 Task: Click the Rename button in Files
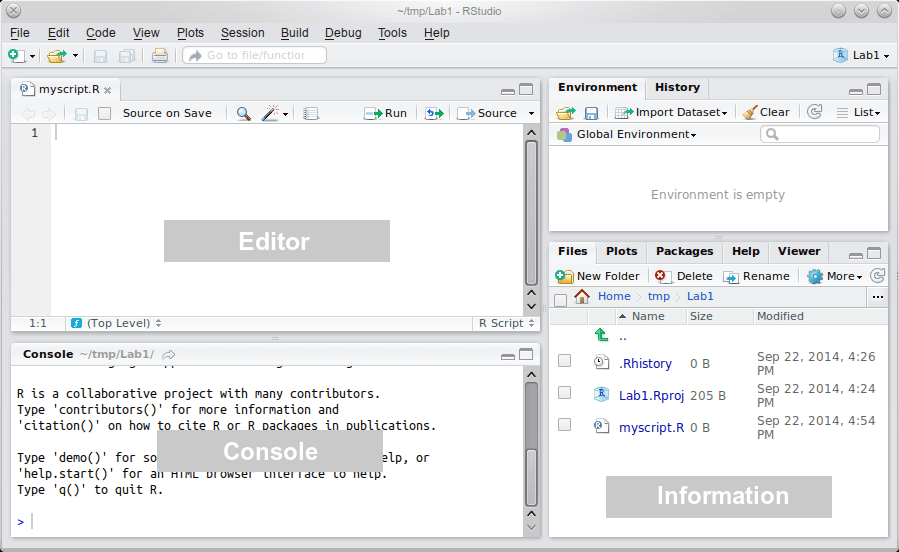pyautogui.click(x=756, y=276)
